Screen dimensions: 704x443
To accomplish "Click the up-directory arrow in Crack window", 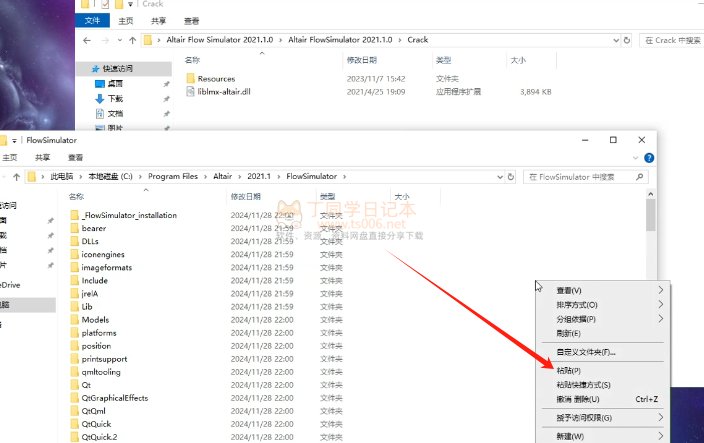I will [133, 40].
